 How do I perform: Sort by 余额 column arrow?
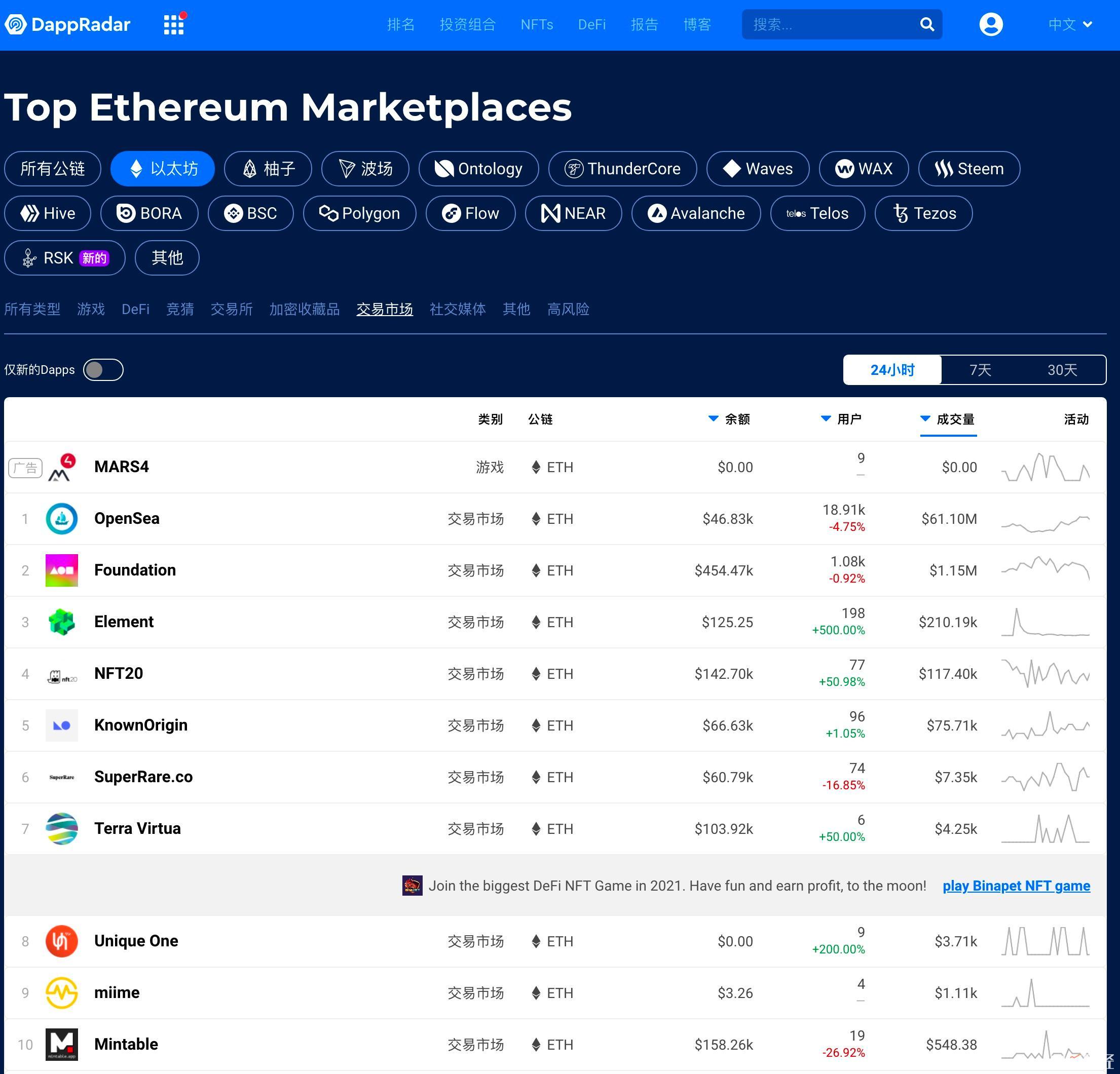(713, 419)
